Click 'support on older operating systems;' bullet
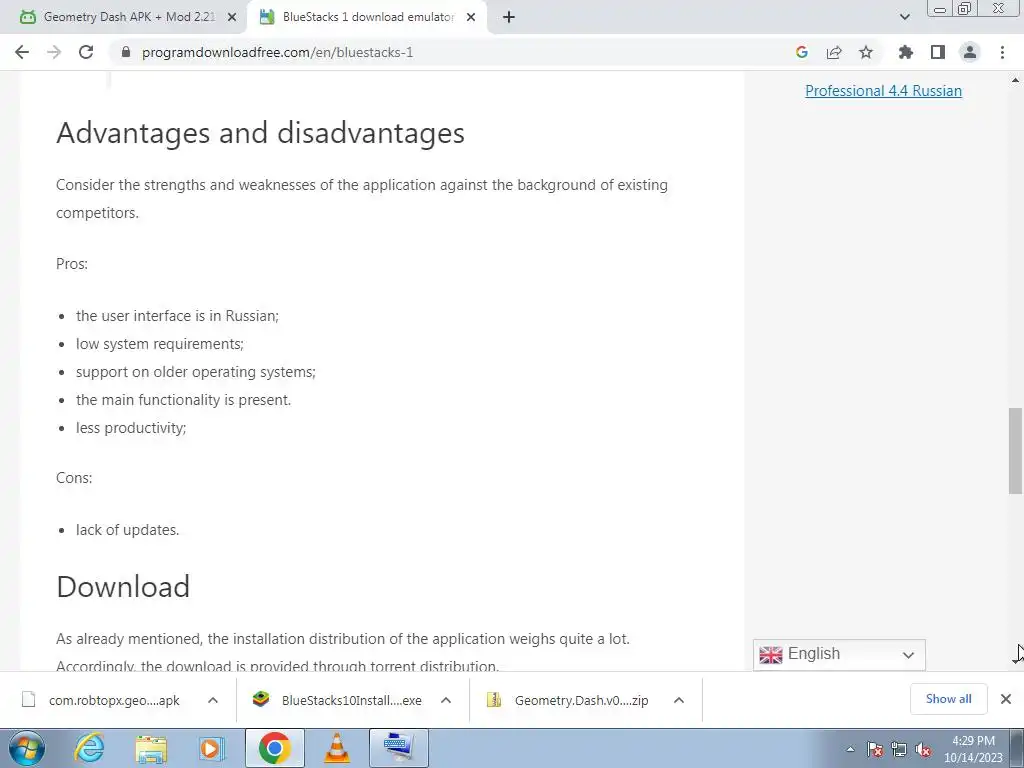 click(x=195, y=372)
